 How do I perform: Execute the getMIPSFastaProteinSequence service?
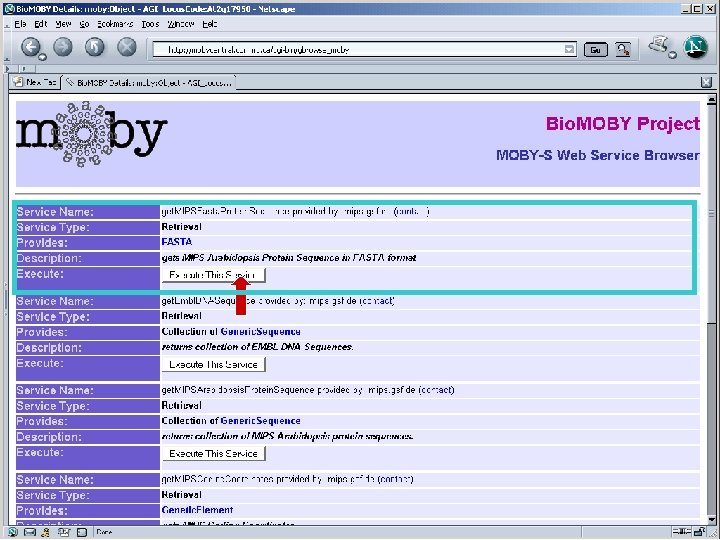(214, 275)
